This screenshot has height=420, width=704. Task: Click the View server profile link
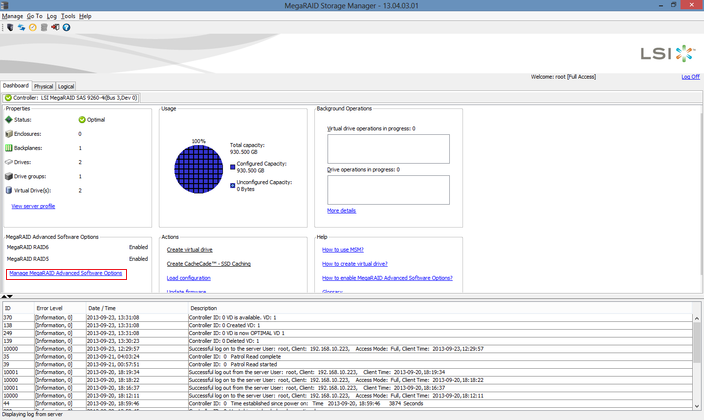point(33,205)
